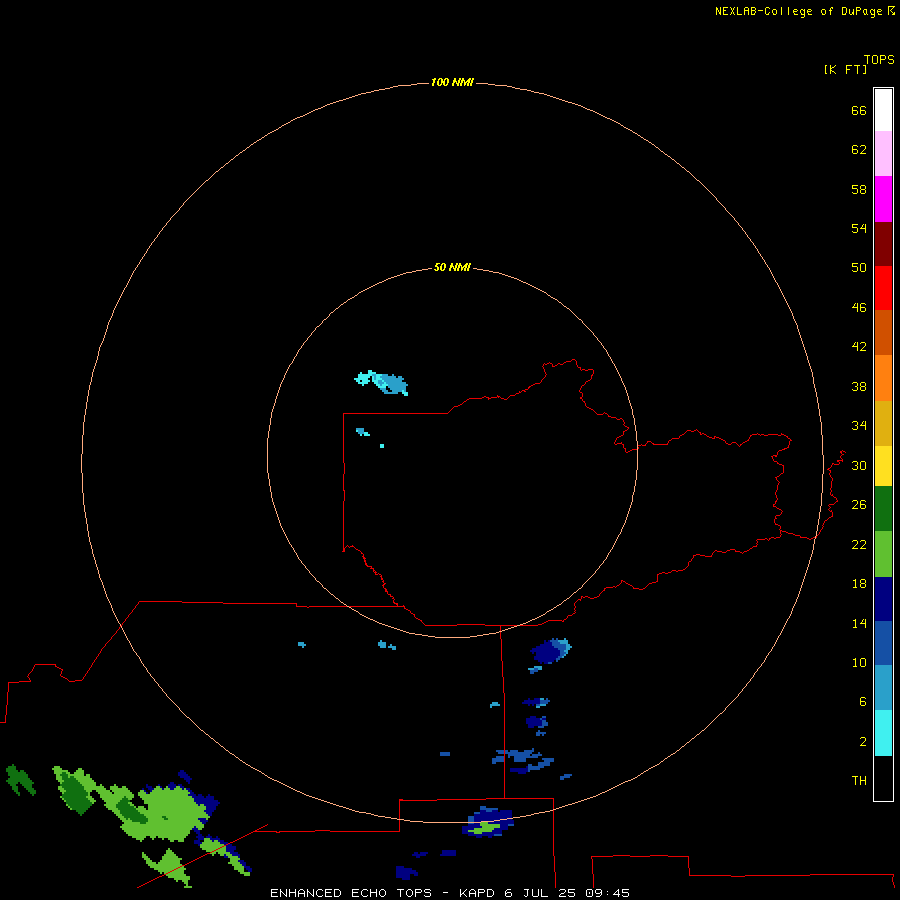Image resolution: width=900 pixels, height=900 pixels.
Task: Click the cyan echo northwest inside 50 NMI ring
Action: click(382, 382)
